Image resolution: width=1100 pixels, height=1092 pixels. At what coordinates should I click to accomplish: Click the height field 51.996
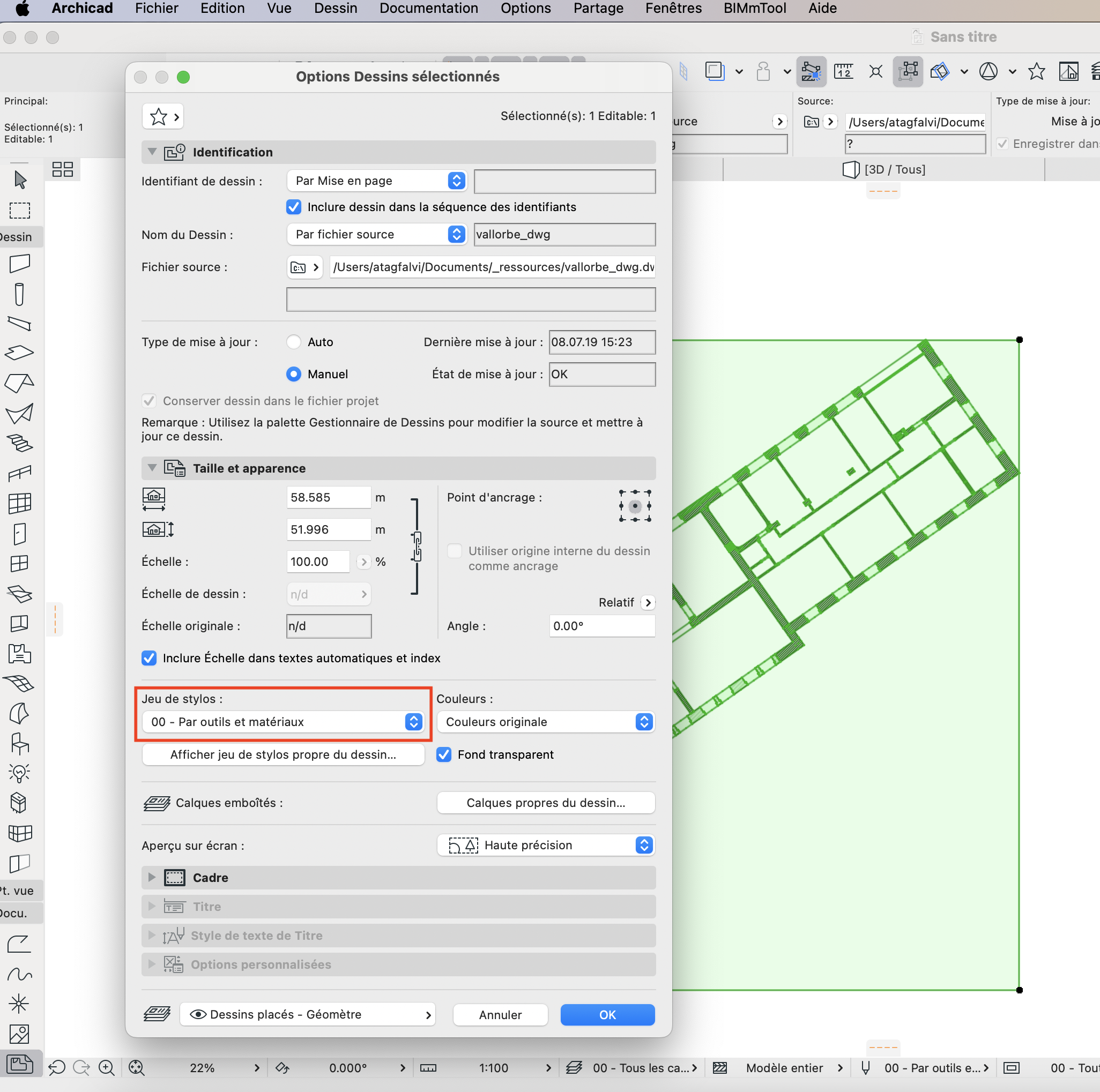329,529
